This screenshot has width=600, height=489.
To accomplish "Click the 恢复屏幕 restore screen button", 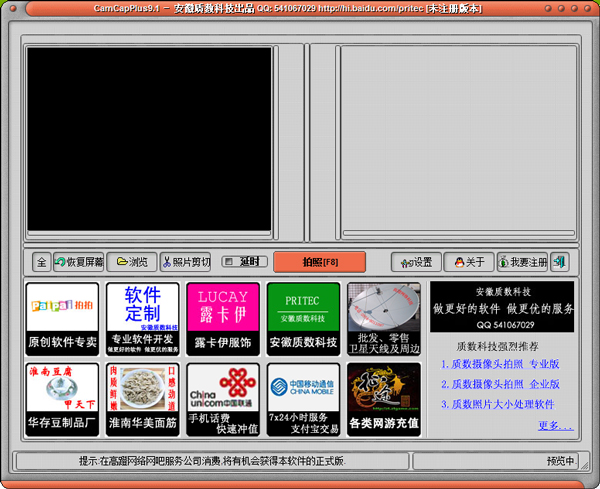I will click(x=79, y=262).
